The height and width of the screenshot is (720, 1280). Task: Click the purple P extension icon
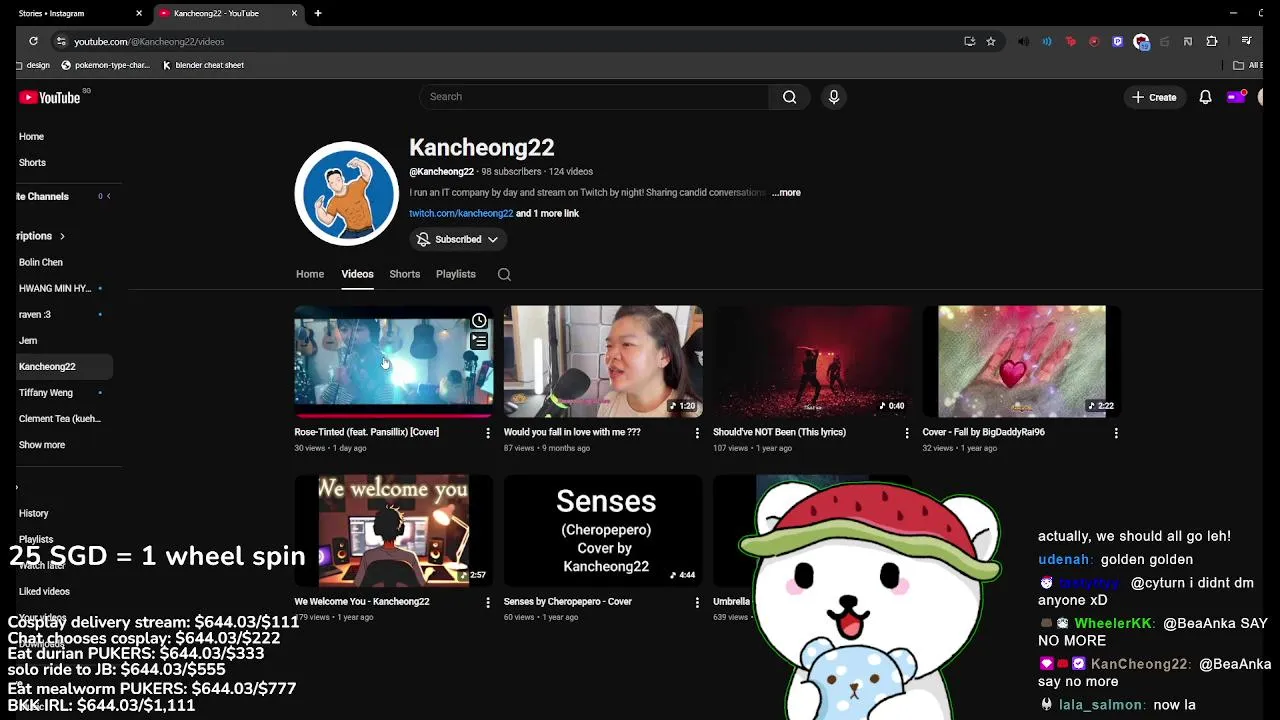(x=1118, y=41)
